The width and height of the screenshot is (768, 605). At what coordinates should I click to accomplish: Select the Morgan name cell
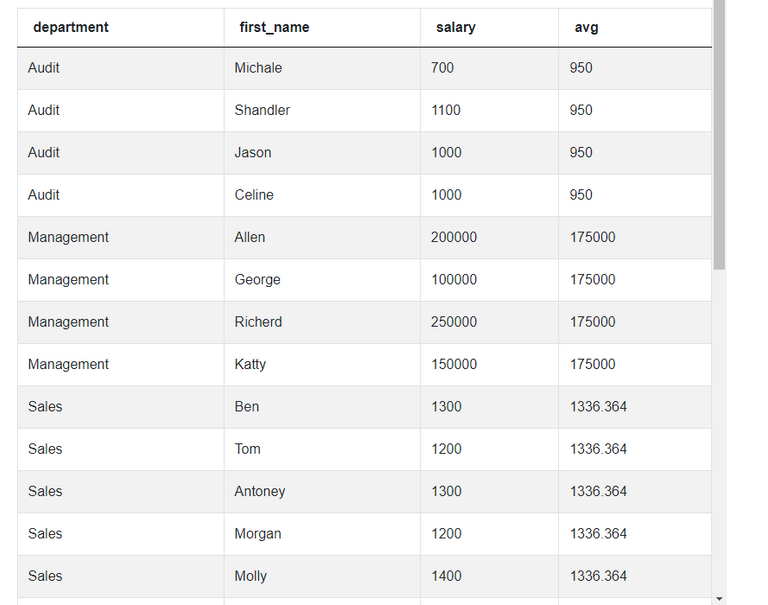click(x=258, y=534)
